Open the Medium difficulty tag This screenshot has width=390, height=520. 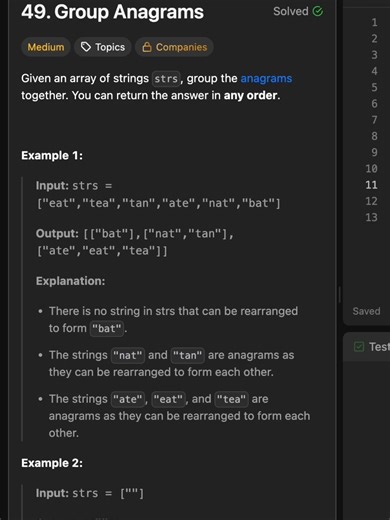point(46,47)
